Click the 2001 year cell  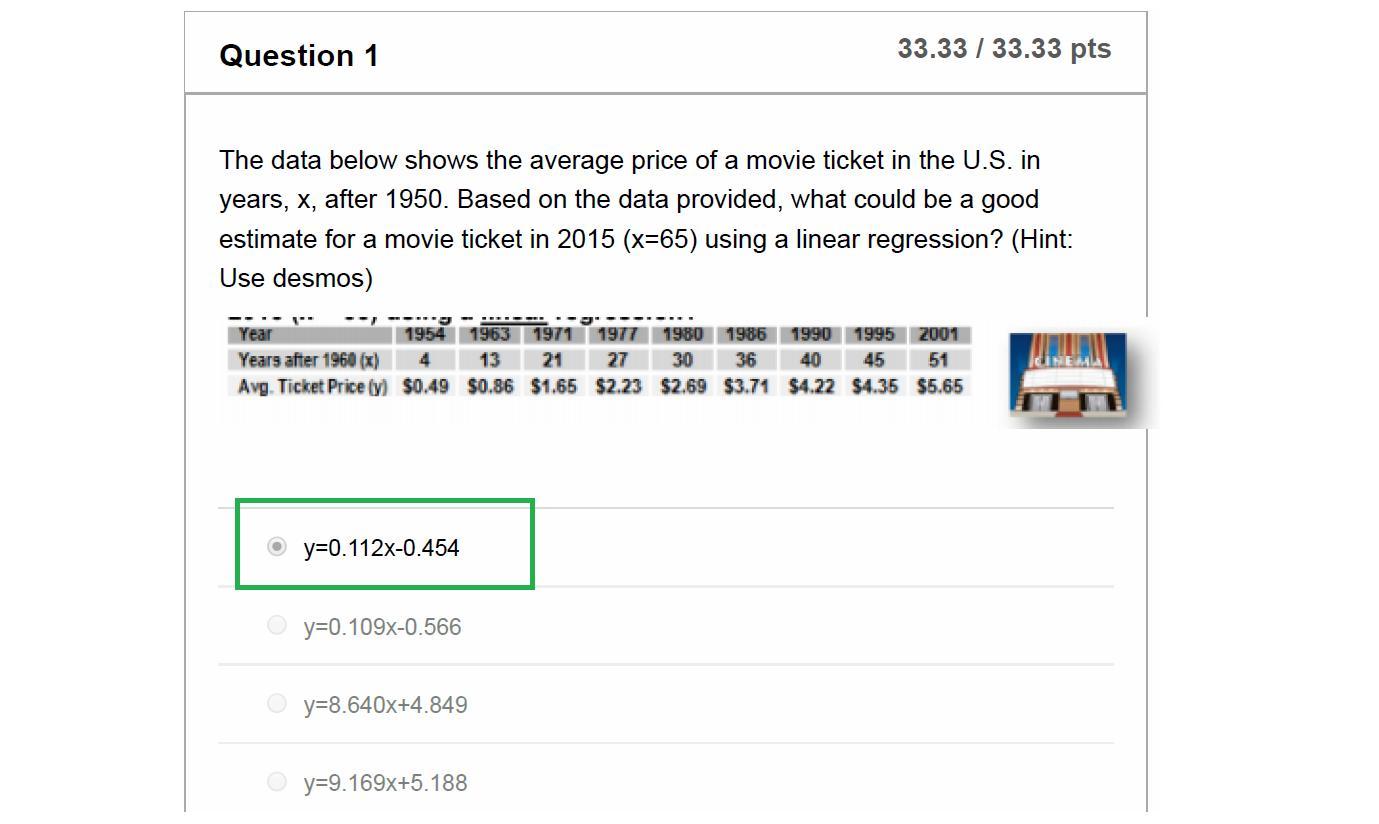[939, 334]
